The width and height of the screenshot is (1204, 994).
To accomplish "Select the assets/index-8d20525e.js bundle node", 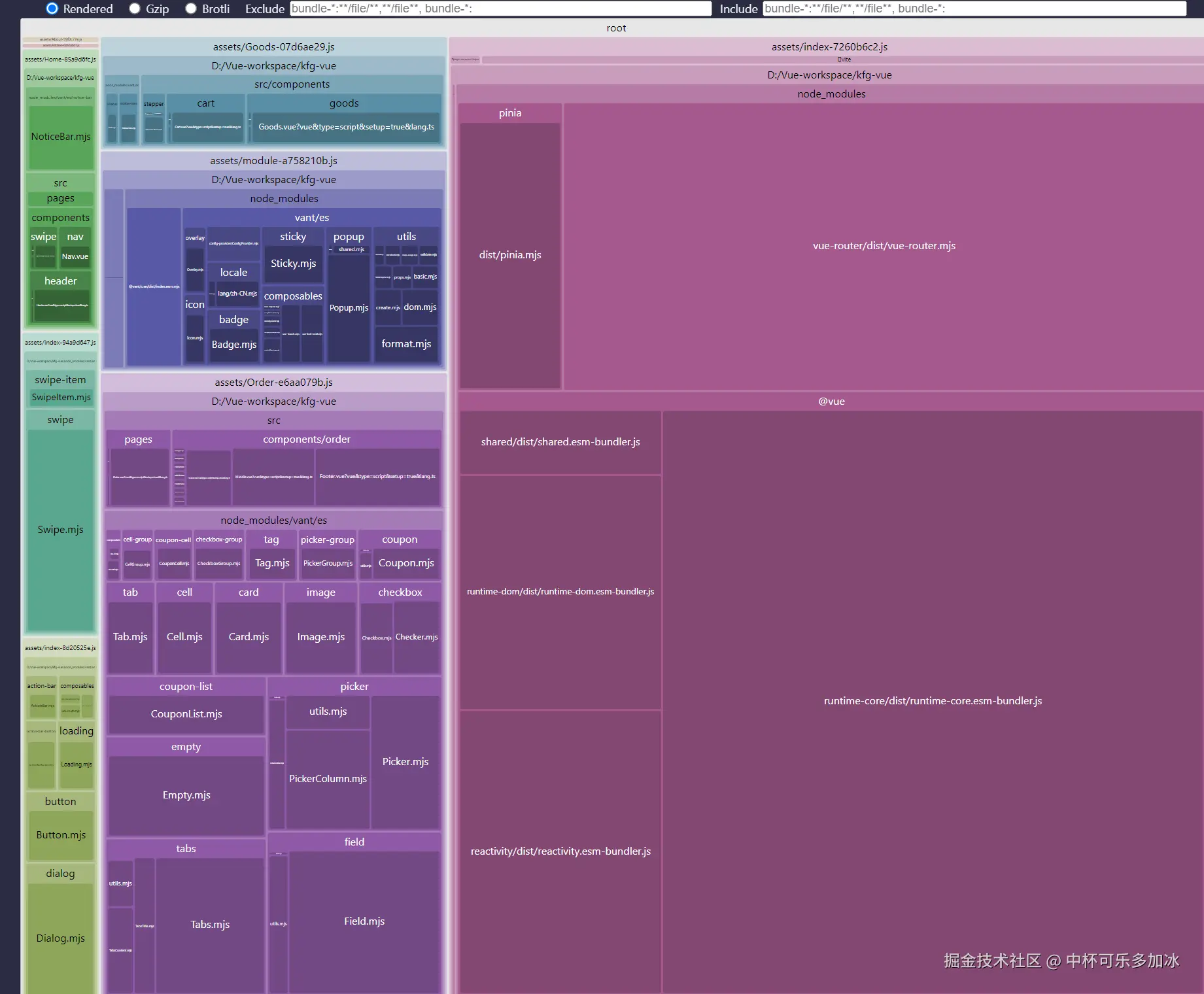I will pyautogui.click(x=60, y=648).
